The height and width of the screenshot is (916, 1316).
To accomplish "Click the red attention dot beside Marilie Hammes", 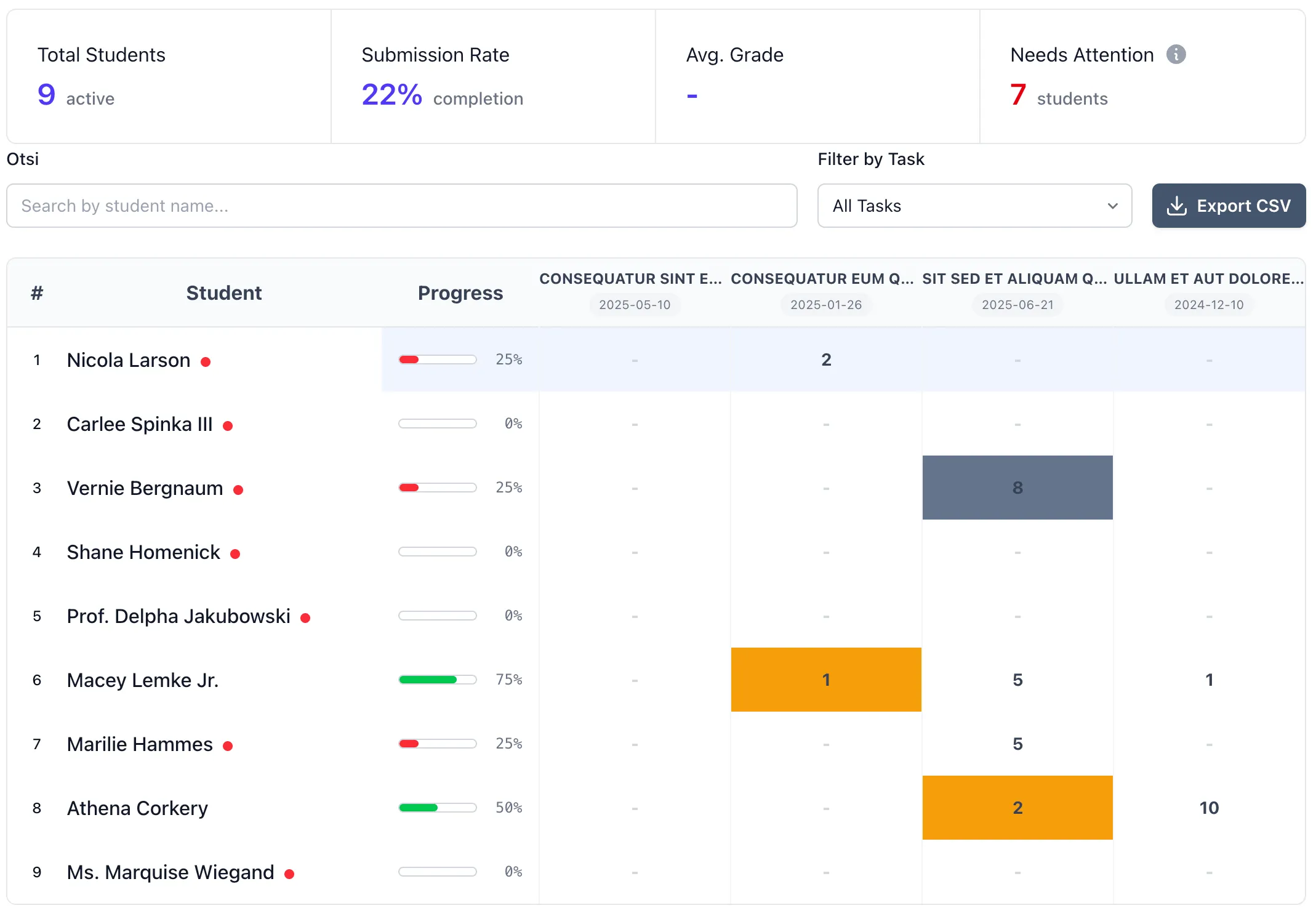I will pyautogui.click(x=228, y=746).
